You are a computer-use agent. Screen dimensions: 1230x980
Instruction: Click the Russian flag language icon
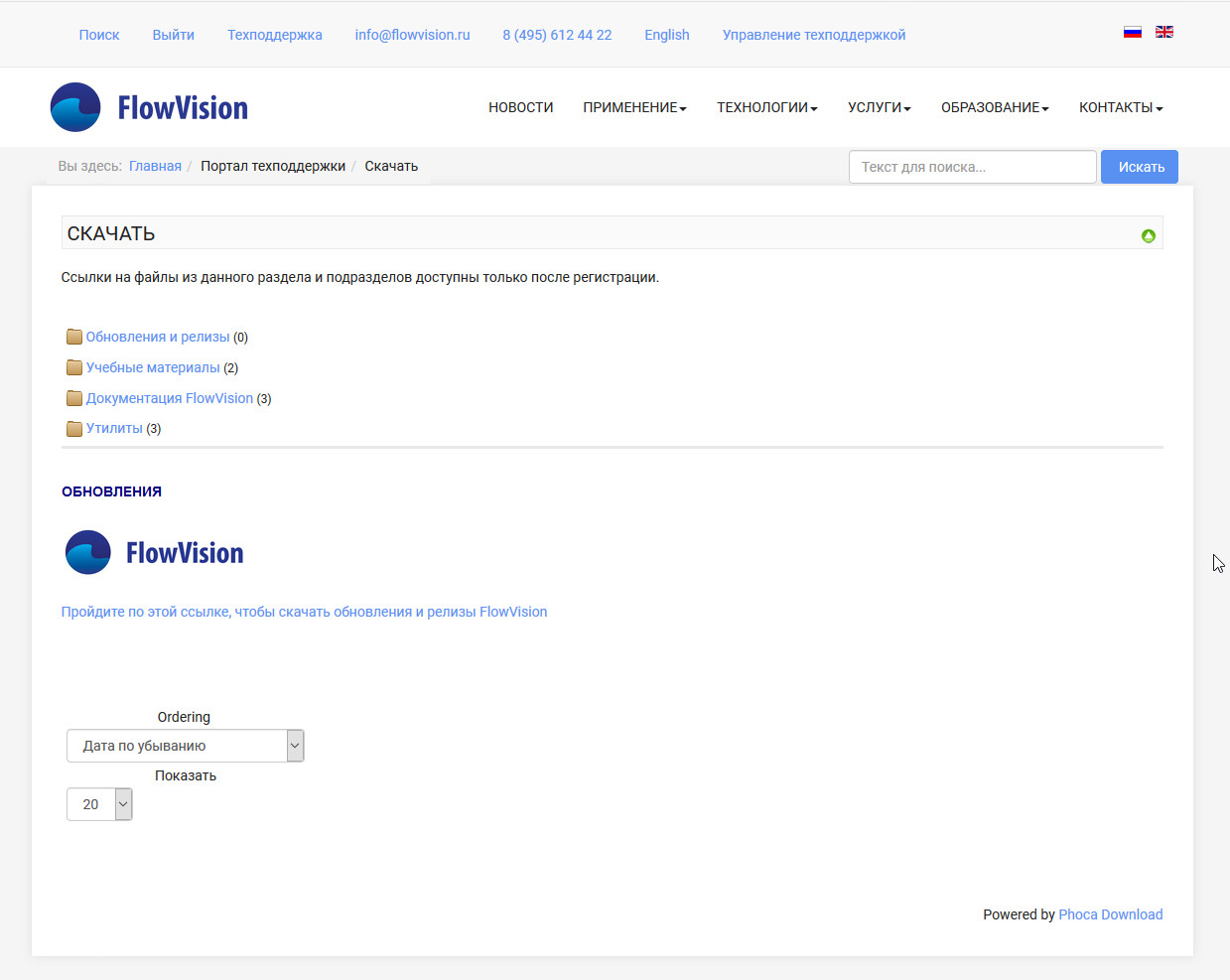coord(1133,32)
